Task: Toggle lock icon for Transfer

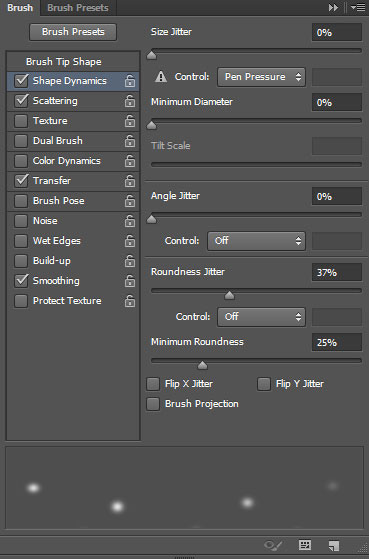Action: coord(130,181)
